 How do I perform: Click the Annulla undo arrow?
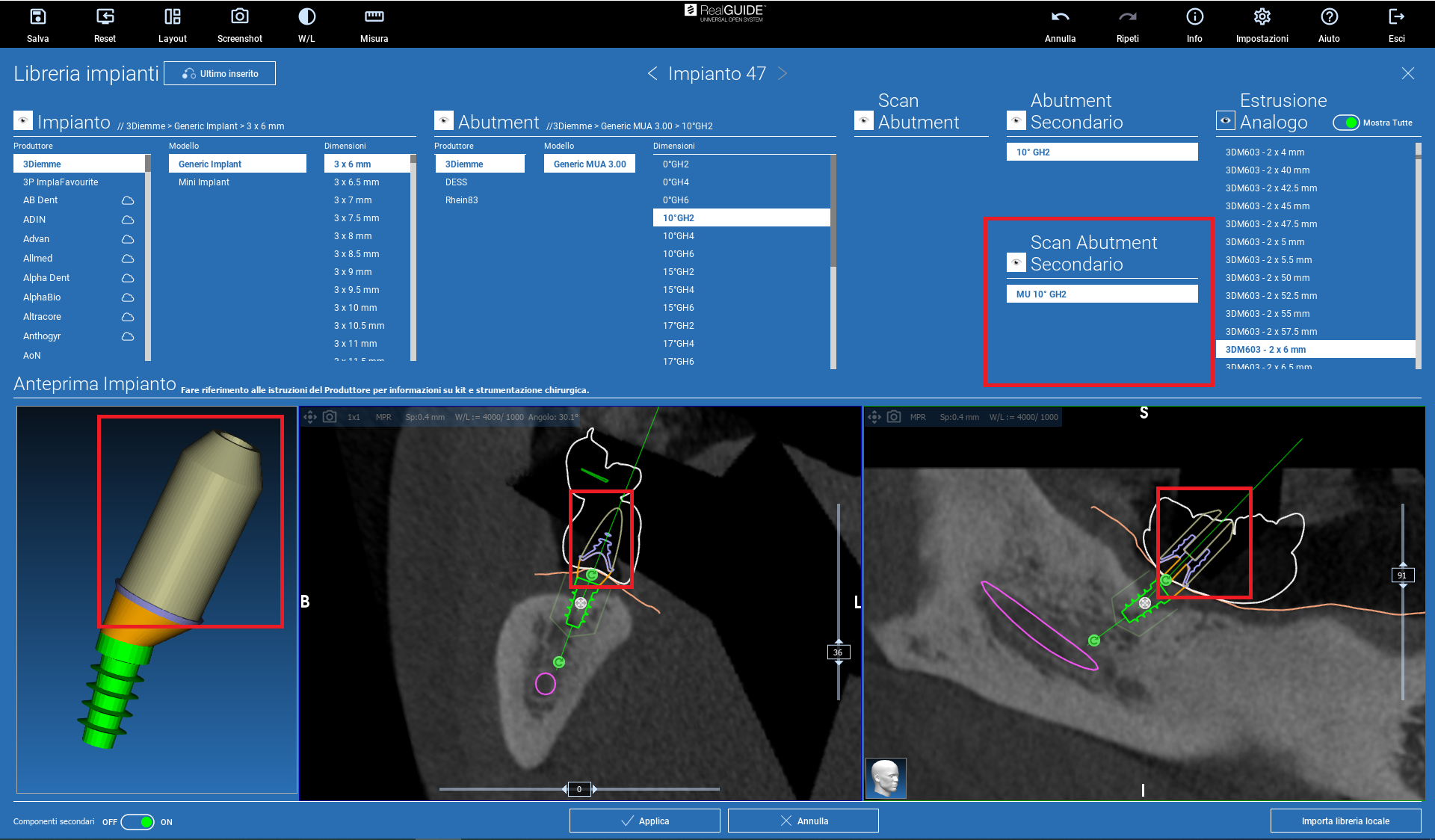(1060, 17)
